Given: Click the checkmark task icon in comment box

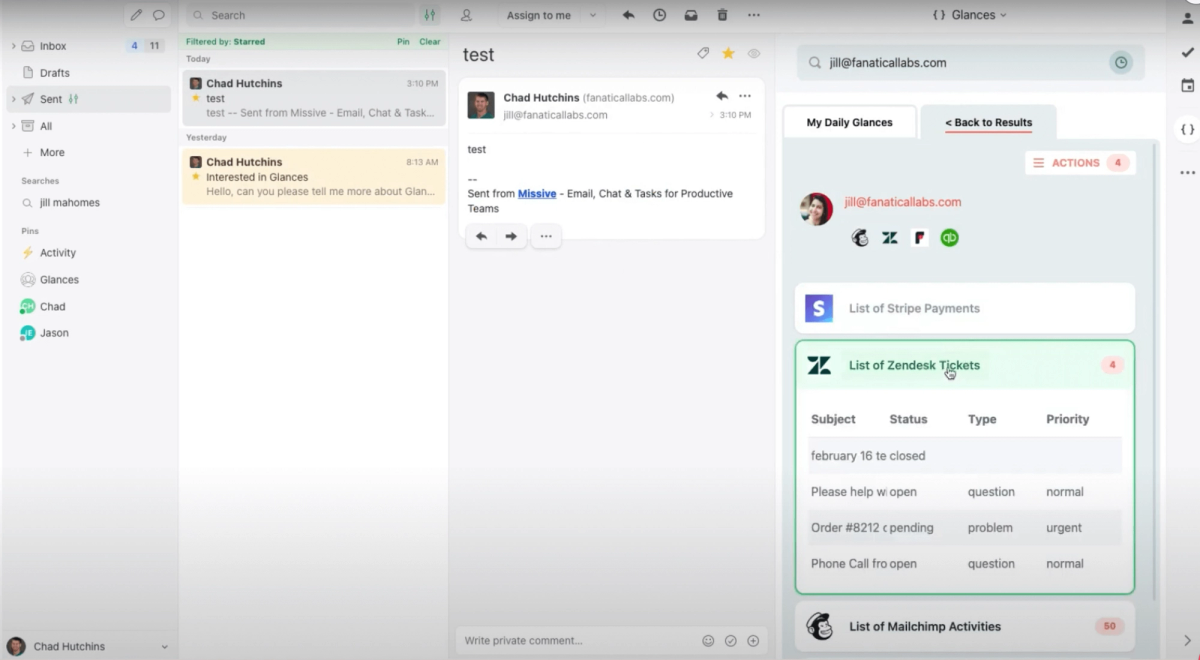Looking at the screenshot, I should click(x=731, y=640).
